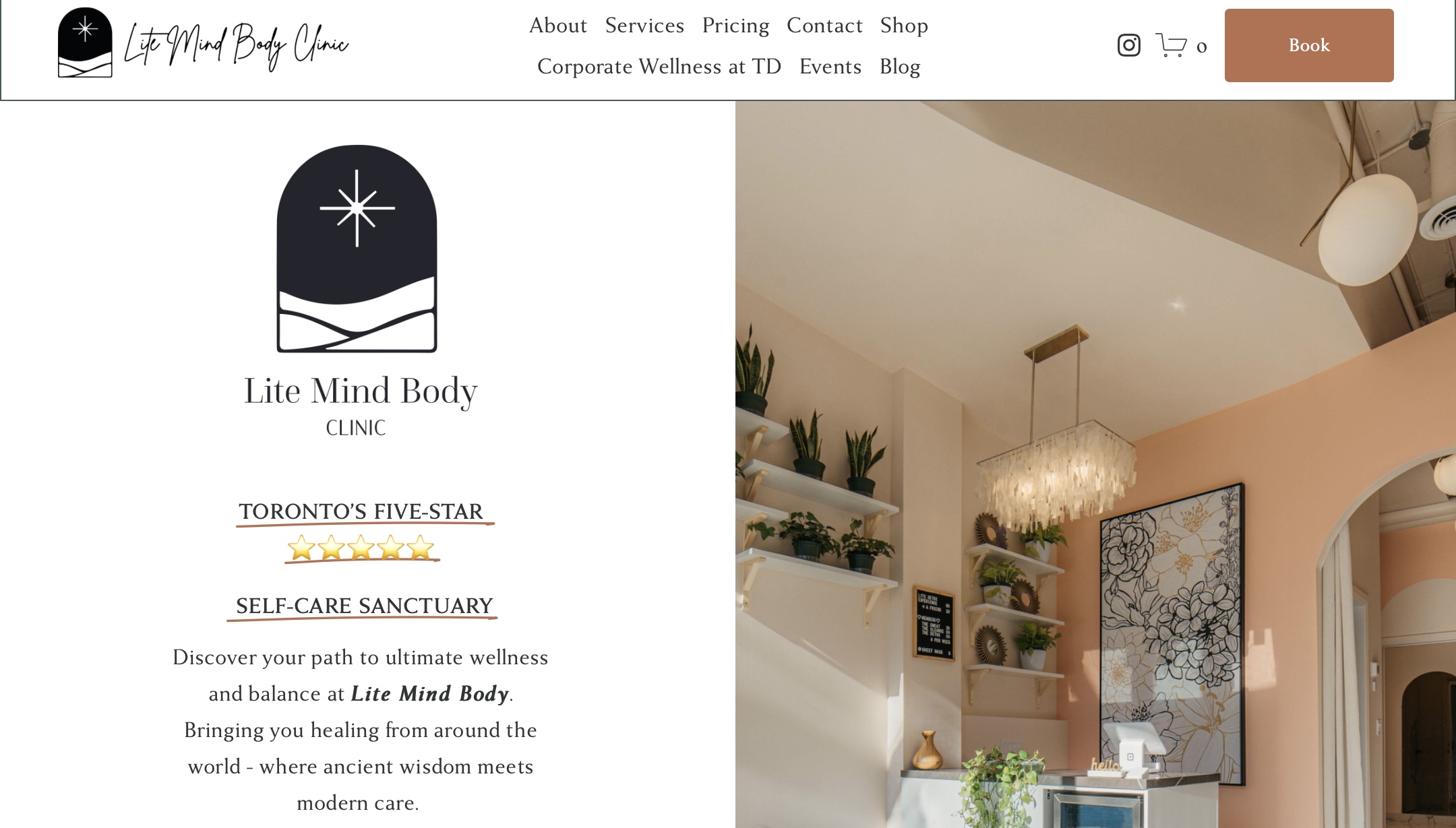
Task: Click the arch logo icon in header
Action: pos(85,42)
